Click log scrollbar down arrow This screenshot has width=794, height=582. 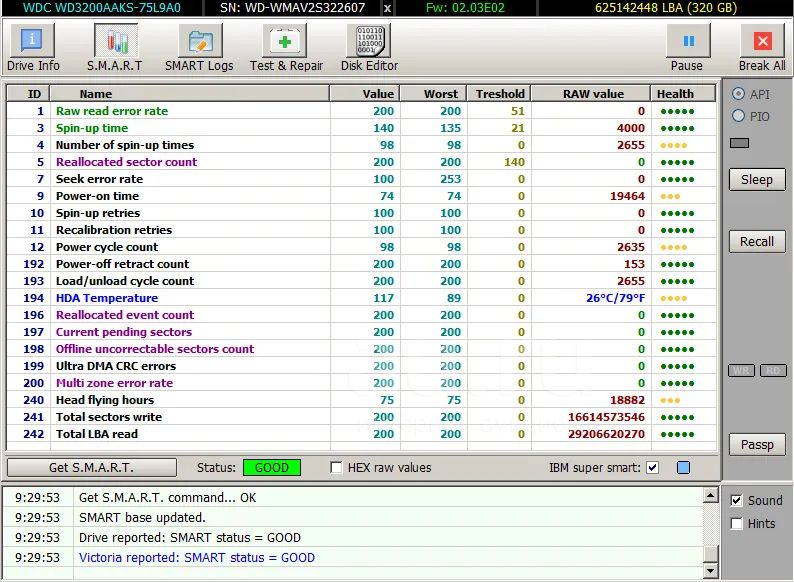[x=711, y=571]
